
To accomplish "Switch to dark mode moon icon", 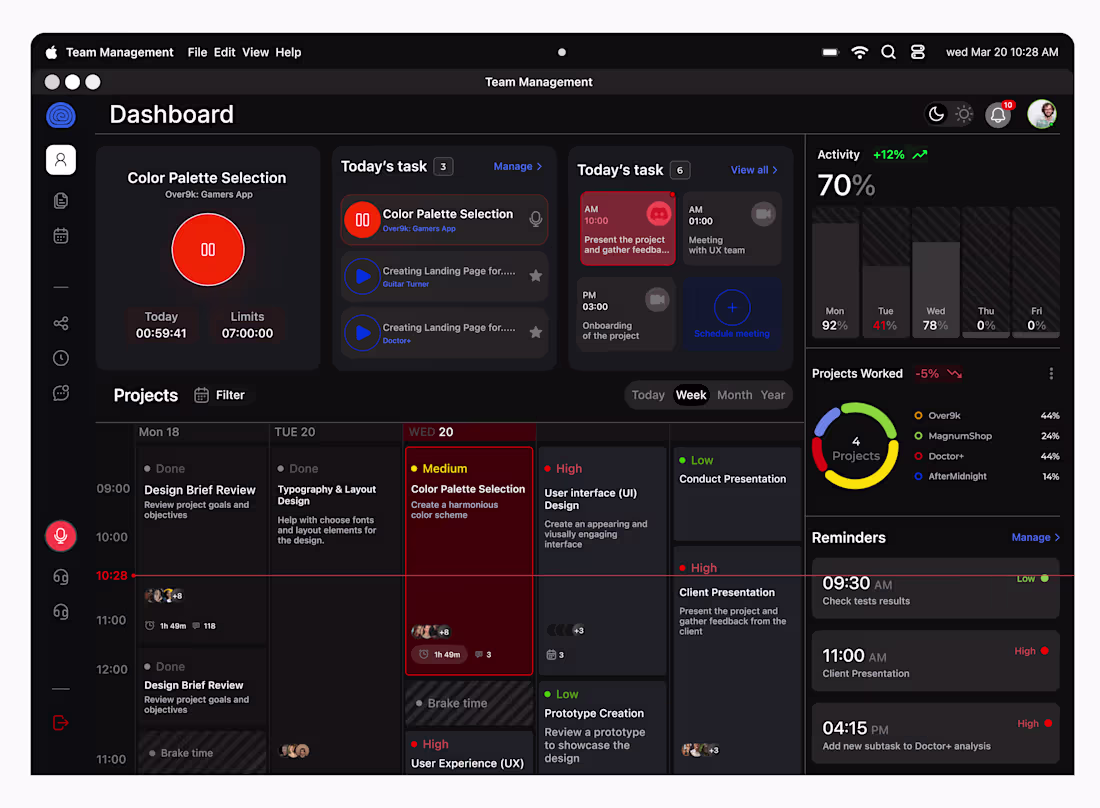I will [x=937, y=114].
